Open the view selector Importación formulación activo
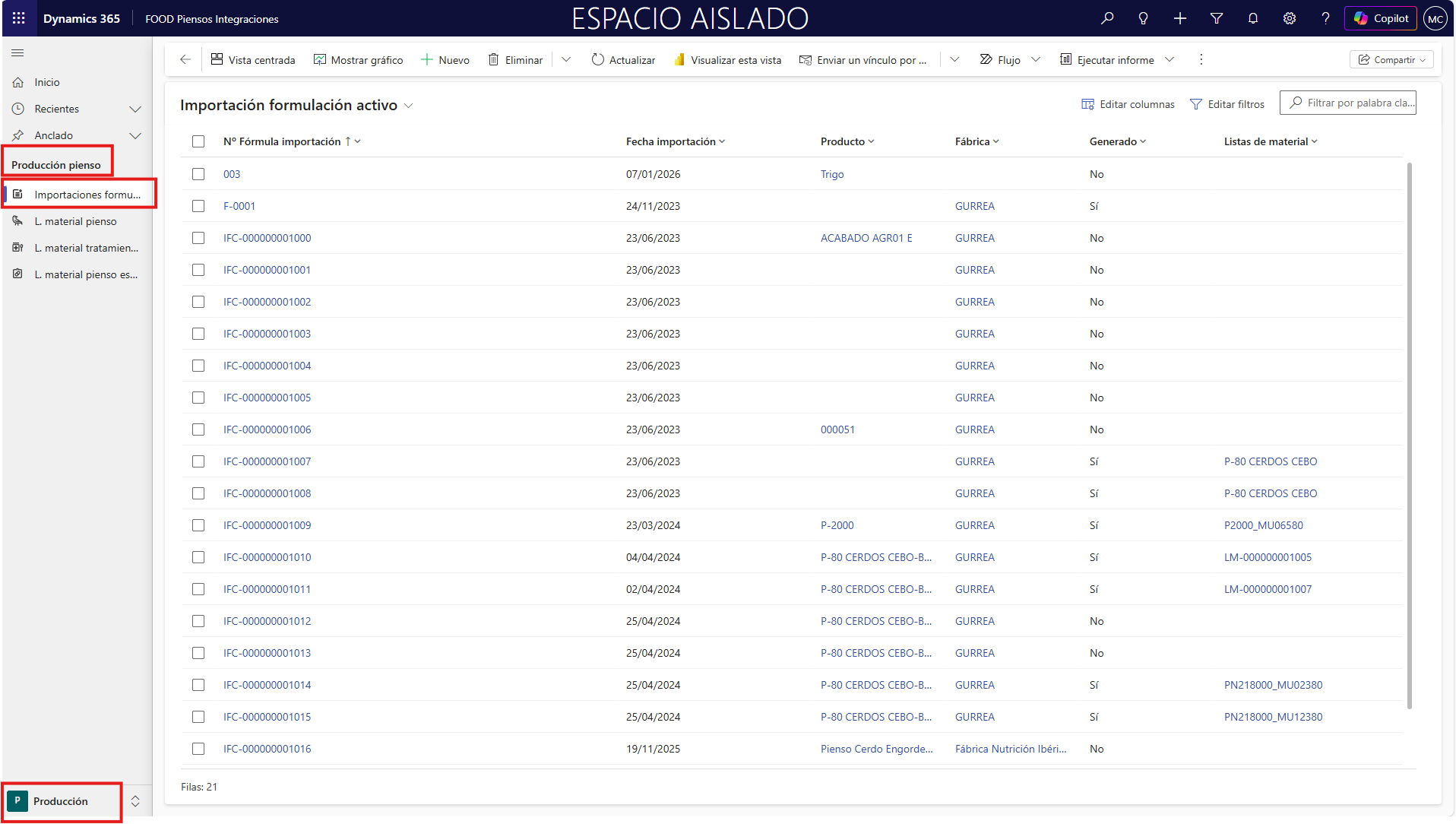The width and height of the screenshot is (1456, 824). 296,105
